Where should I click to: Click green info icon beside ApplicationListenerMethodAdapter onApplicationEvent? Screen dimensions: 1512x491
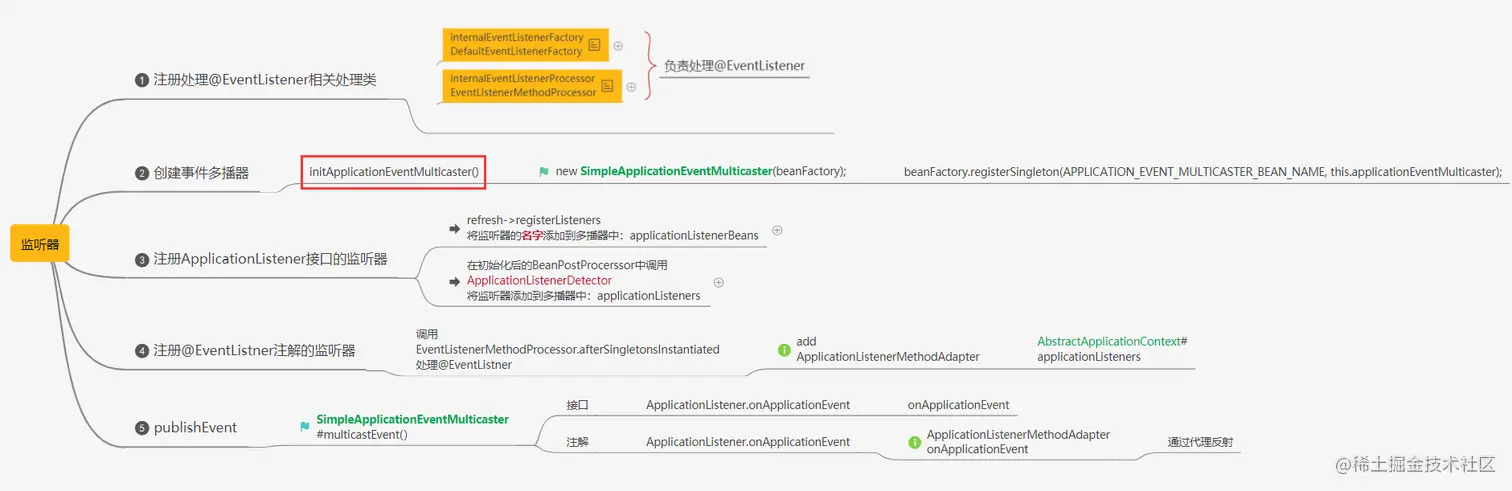click(914, 442)
